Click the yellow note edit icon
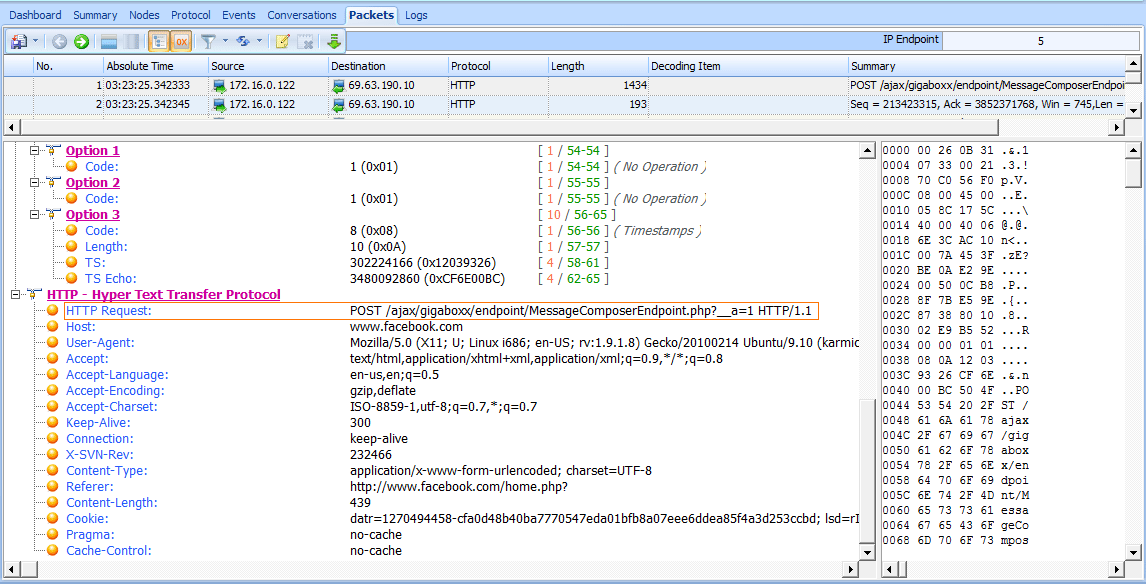This screenshot has height=584, width=1146. 283,42
